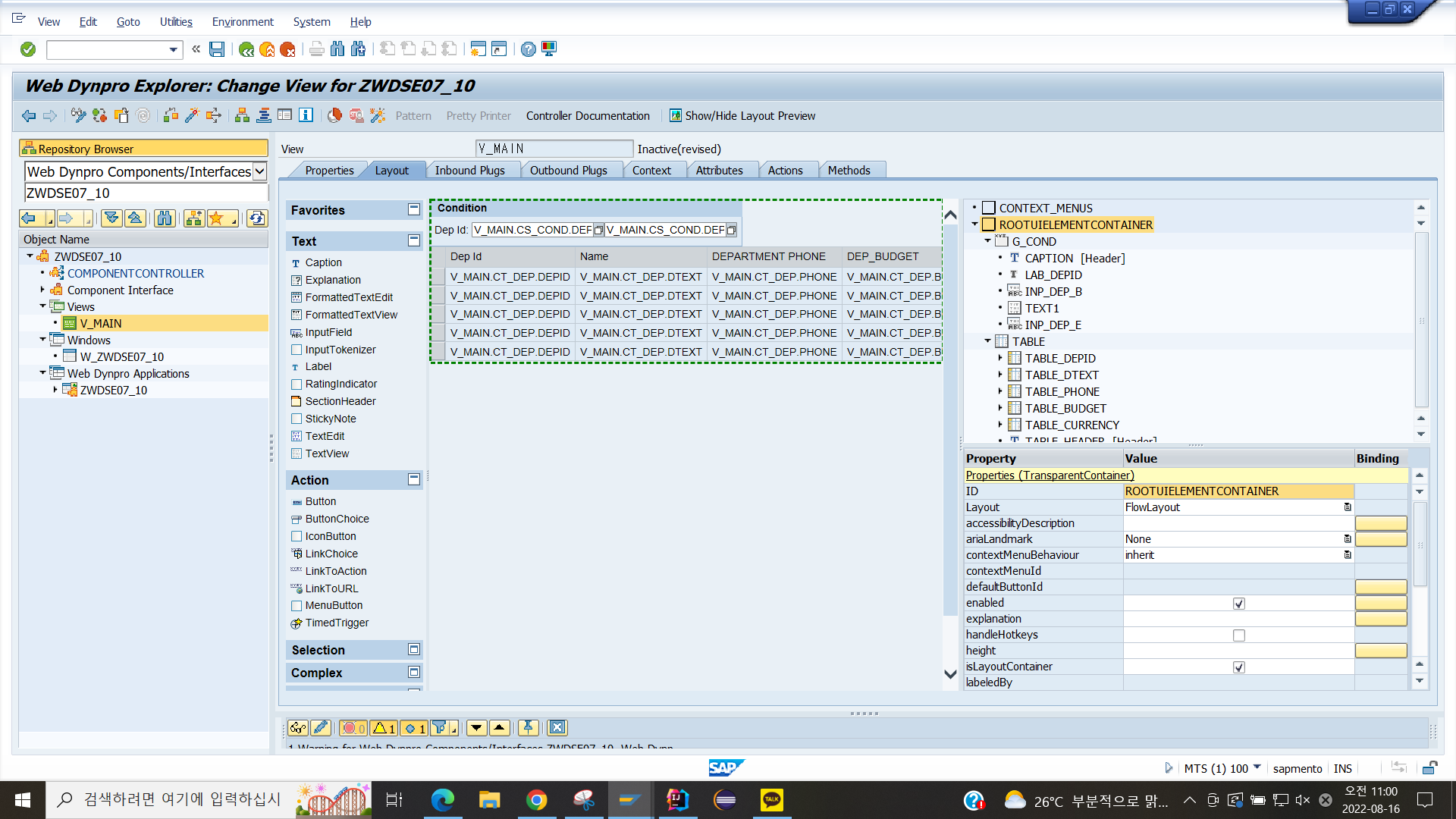Click the Customize Local Layout monitor icon
The image size is (1456, 819).
coord(549,49)
